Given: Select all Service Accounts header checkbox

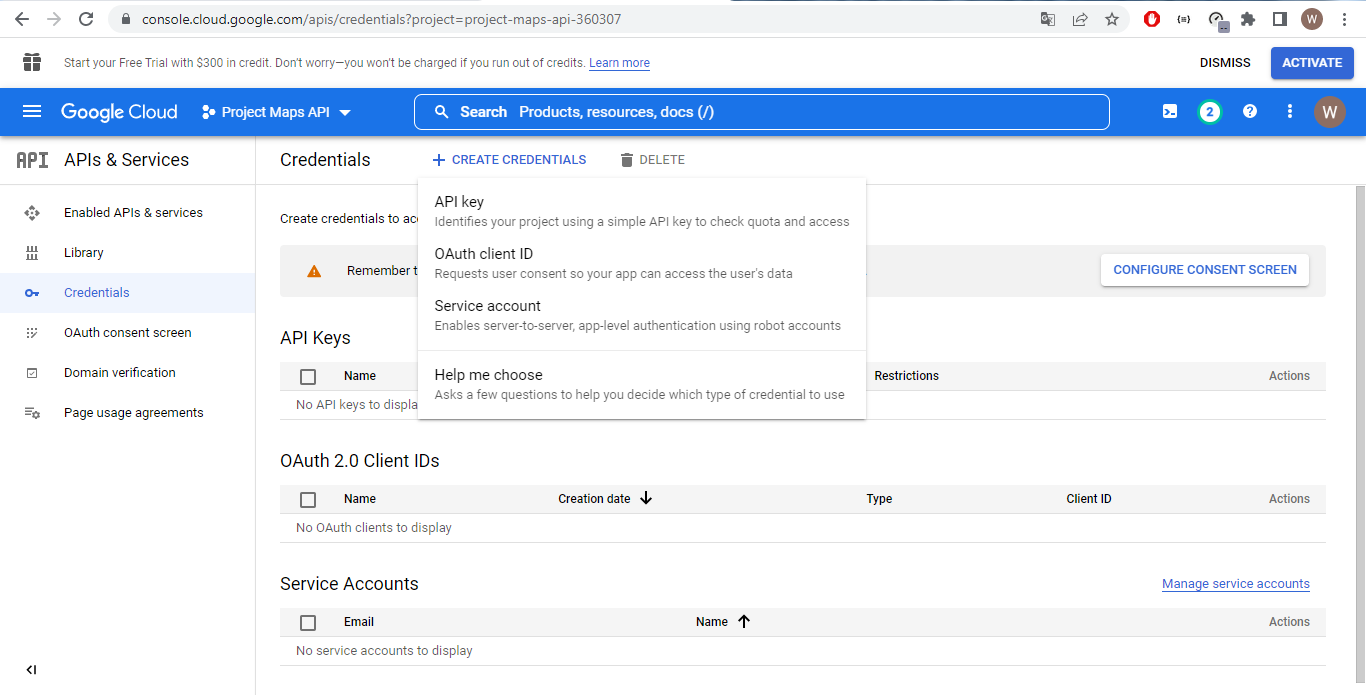Looking at the screenshot, I should click(308, 623).
